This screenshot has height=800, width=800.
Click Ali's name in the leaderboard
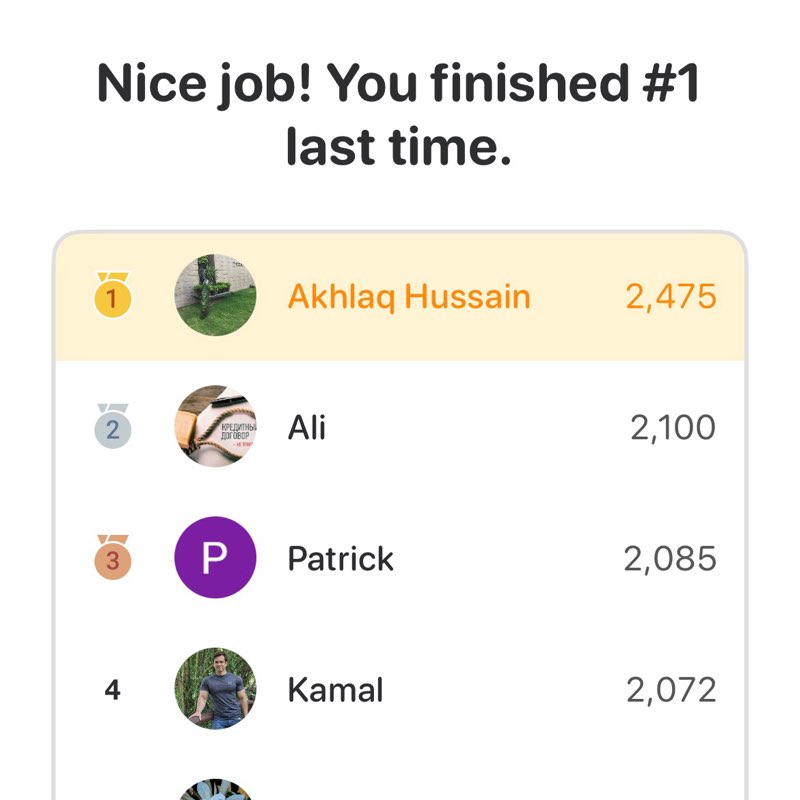(x=307, y=427)
